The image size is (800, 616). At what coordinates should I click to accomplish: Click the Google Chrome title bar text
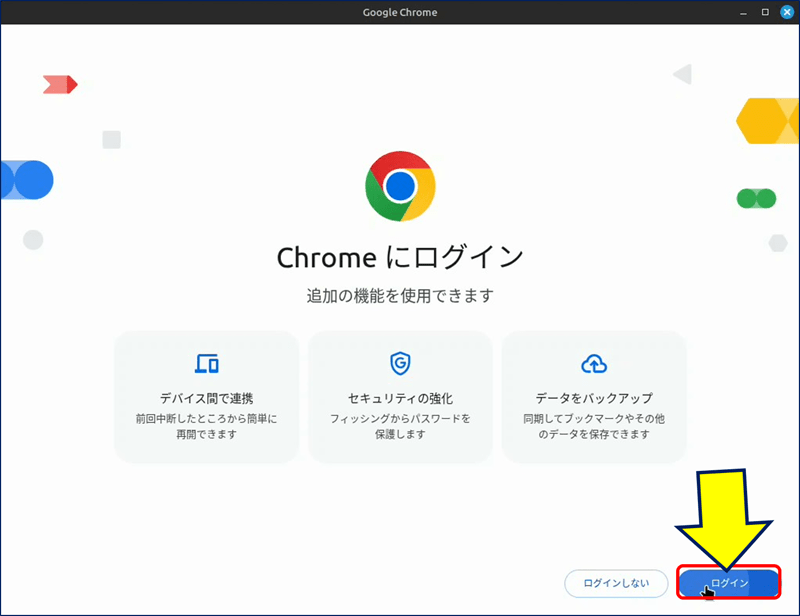tap(400, 12)
